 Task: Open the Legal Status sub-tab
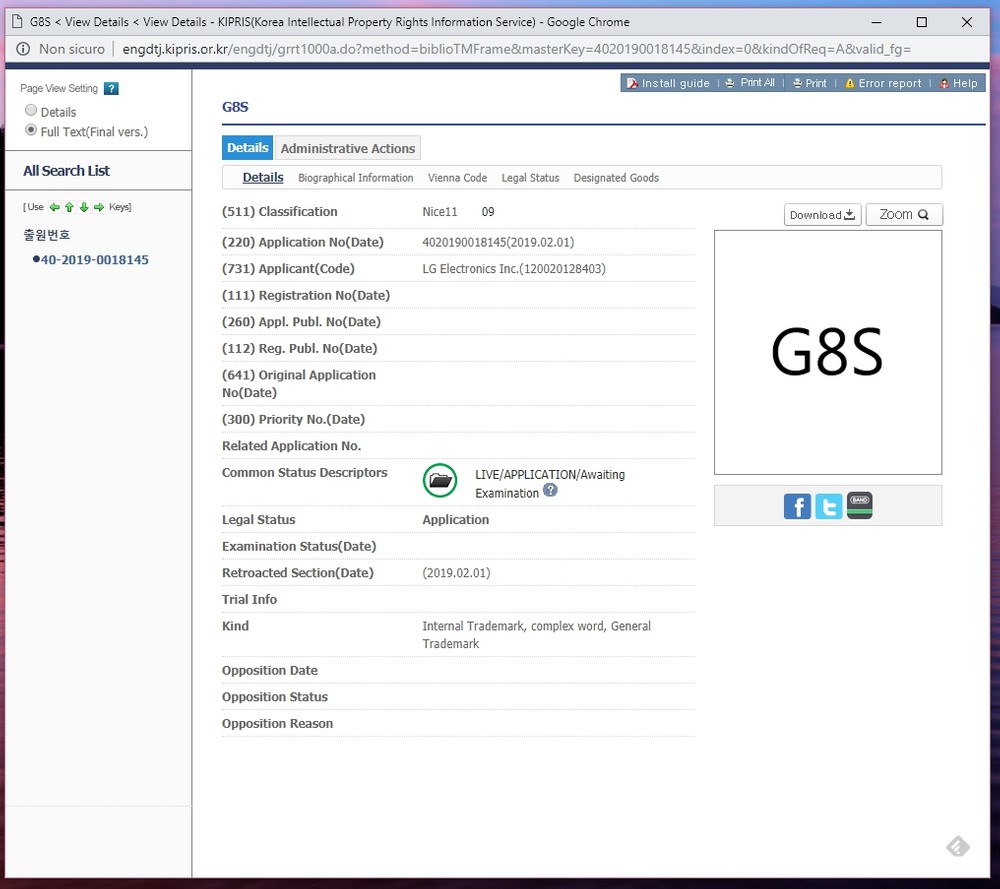[x=530, y=178]
